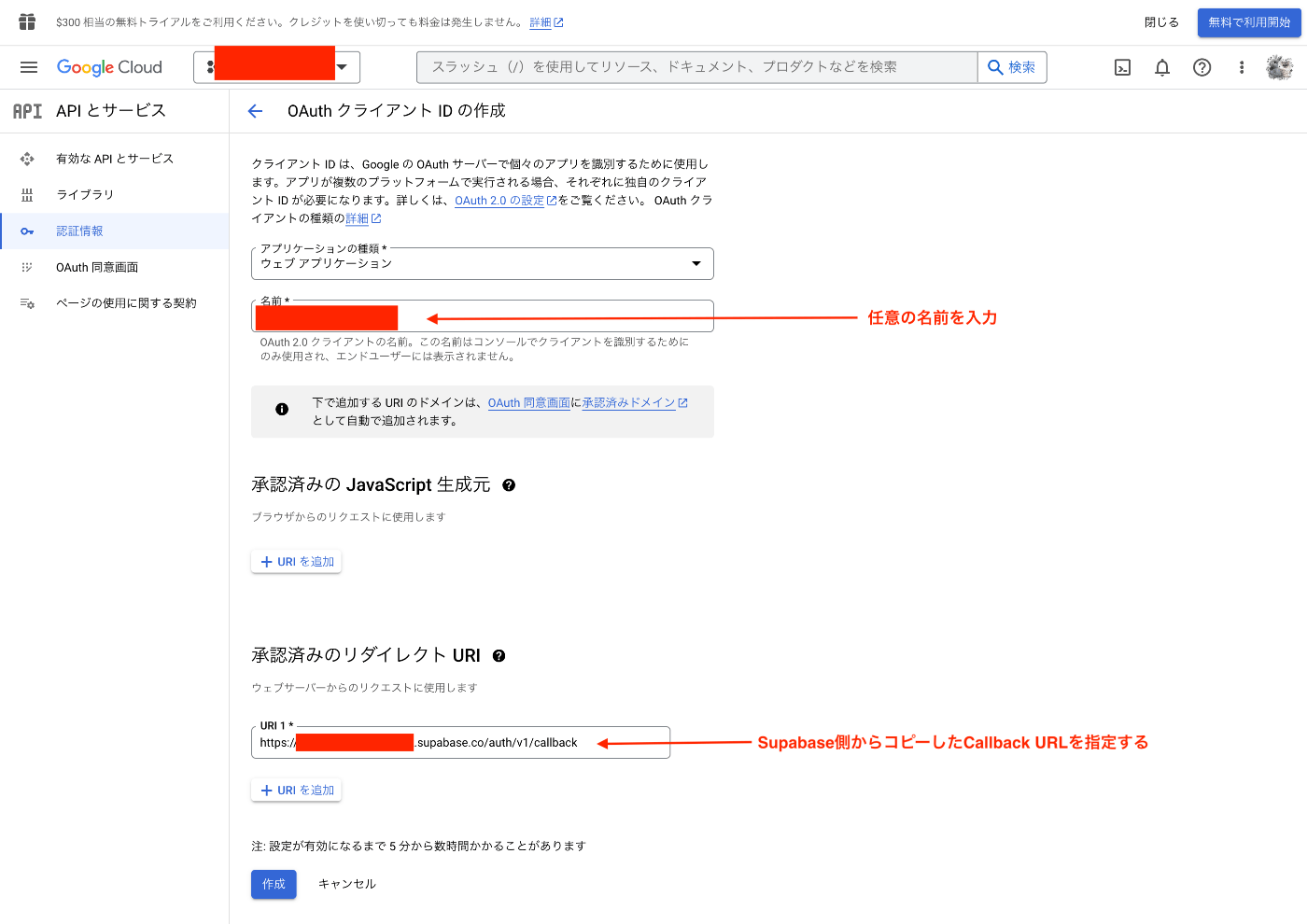
Task: Click the API とサービス header icon
Action: (27, 111)
